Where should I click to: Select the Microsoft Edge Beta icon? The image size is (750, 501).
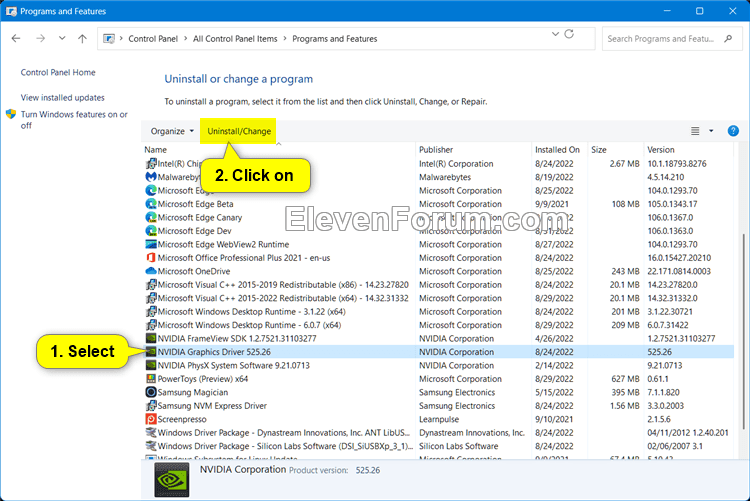point(151,204)
